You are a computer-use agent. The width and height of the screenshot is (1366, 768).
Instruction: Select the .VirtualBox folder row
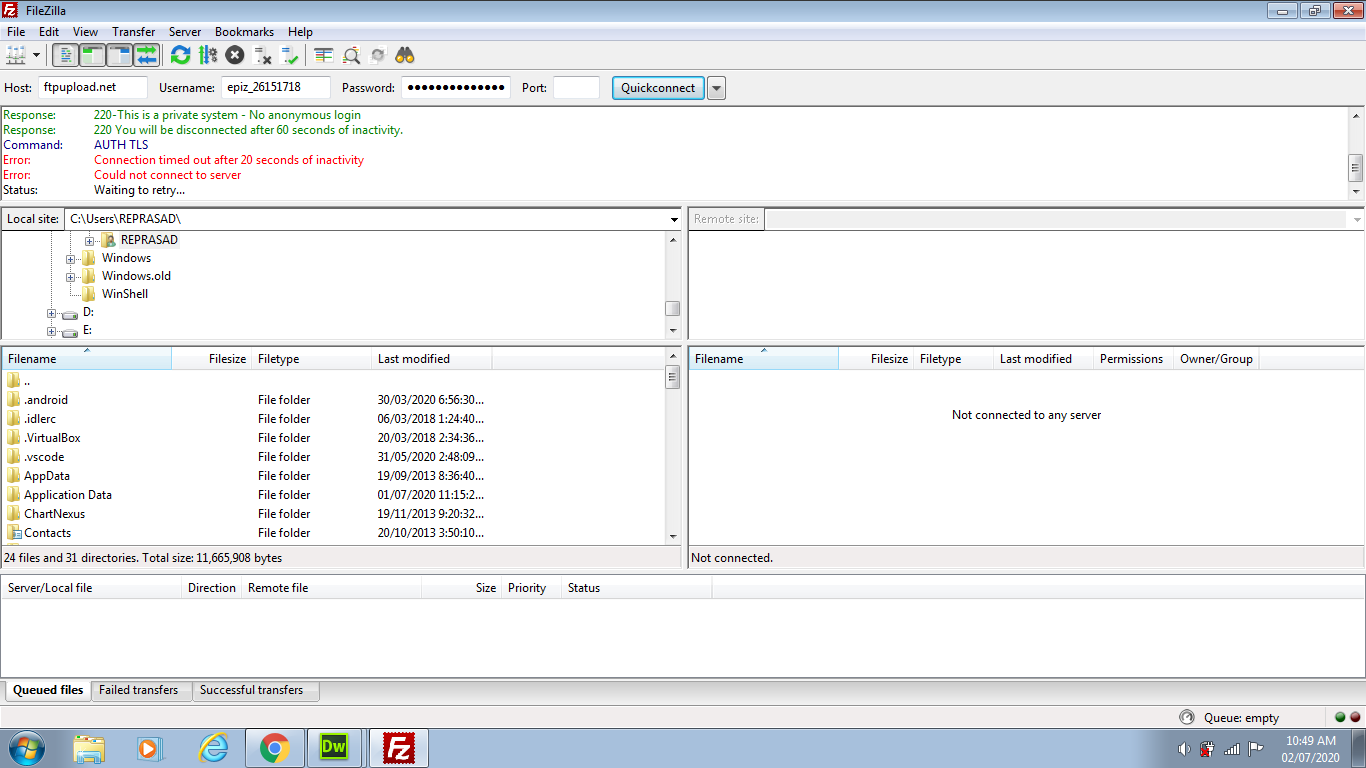click(333, 438)
